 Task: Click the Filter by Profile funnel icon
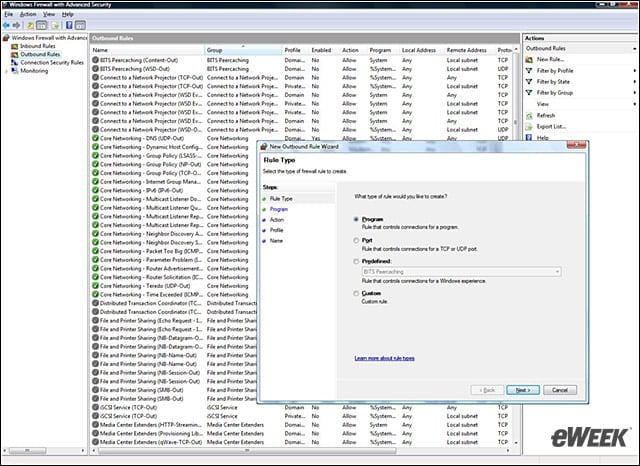pos(529,71)
